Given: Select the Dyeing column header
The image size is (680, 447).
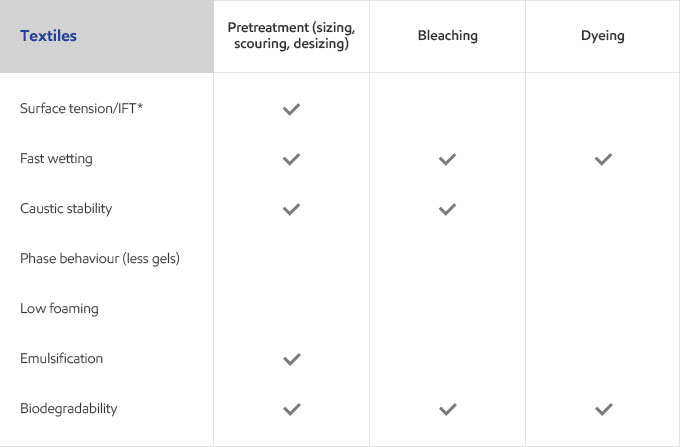Looking at the screenshot, I should (x=603, y=36).
